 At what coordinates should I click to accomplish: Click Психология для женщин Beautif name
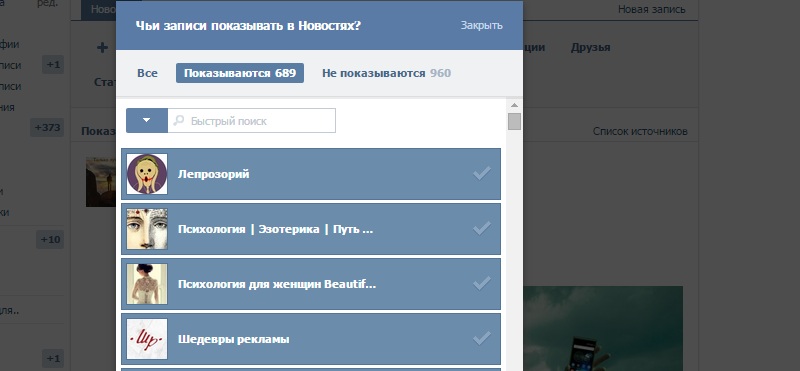[x=277, y=285]
